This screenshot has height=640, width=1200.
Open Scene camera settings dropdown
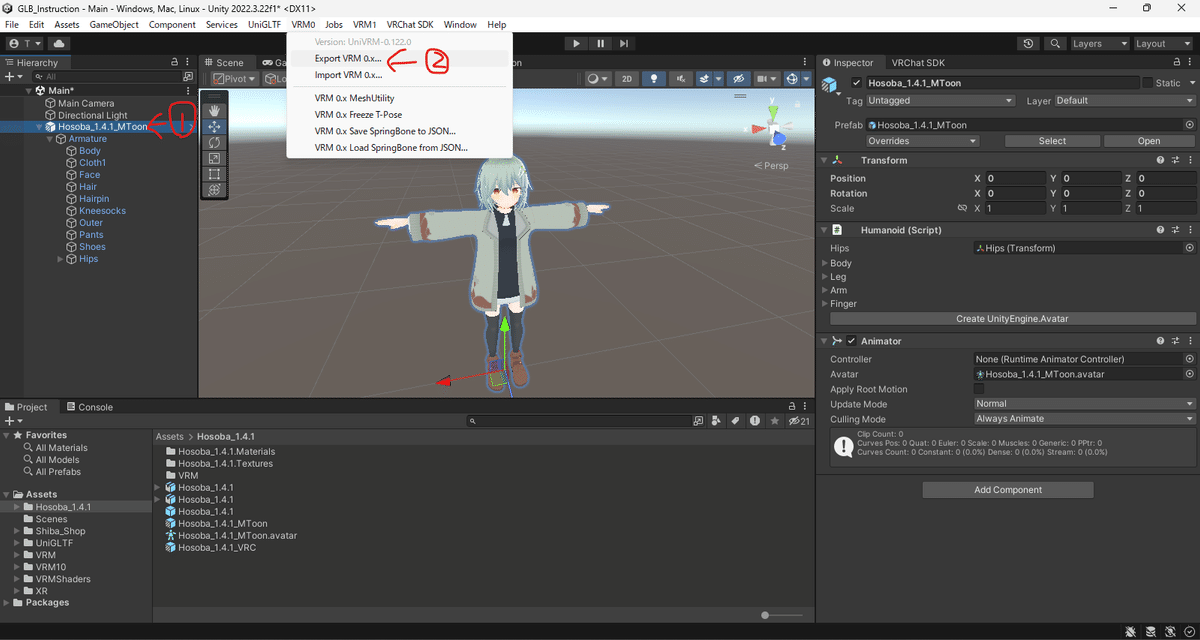767,79
